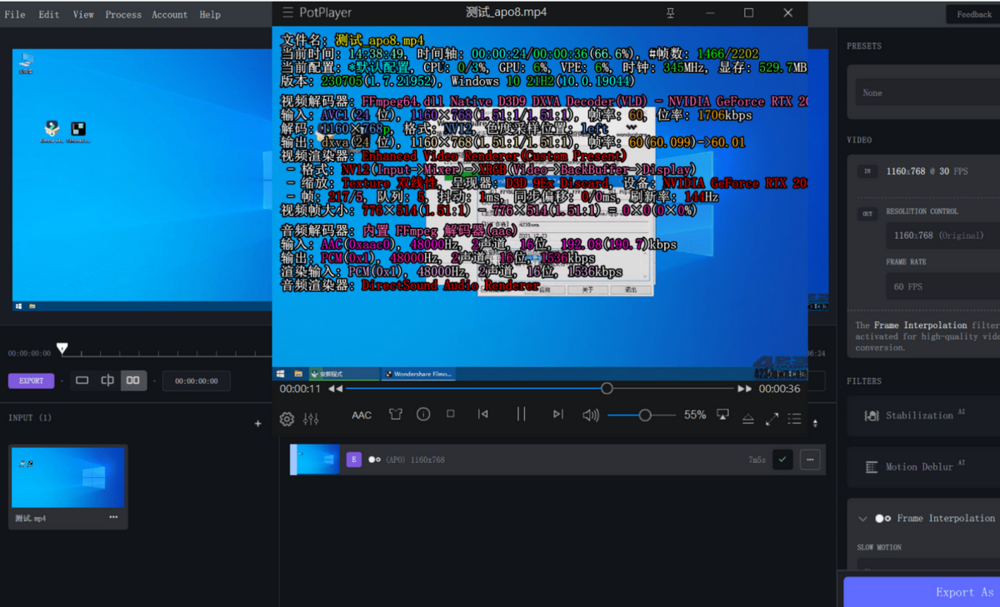The width and height of the screenshot is (1000, 607).
Task: Click fast-forward arrows beside PotPlayer seek bar
Action: (744, 388)
